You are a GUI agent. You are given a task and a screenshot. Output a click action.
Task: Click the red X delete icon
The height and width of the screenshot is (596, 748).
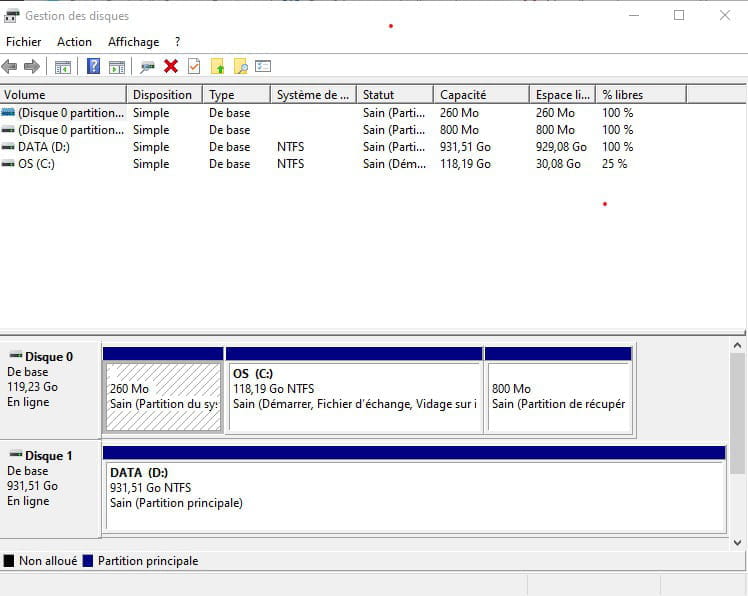point(171,66)
